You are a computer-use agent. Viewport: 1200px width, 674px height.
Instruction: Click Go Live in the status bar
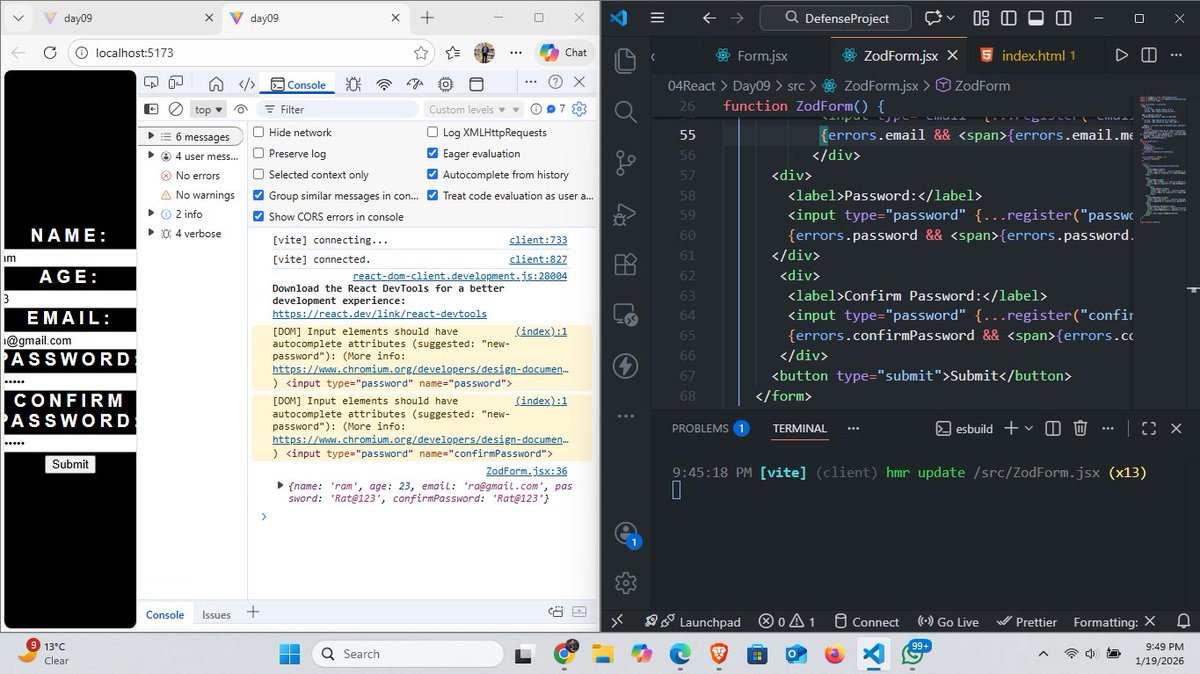(947, 622)
